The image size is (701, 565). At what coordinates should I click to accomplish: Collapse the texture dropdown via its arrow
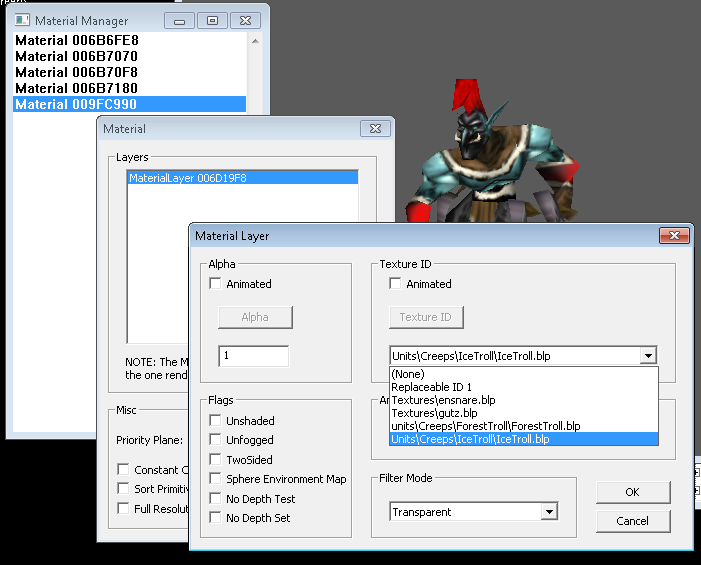648,356
